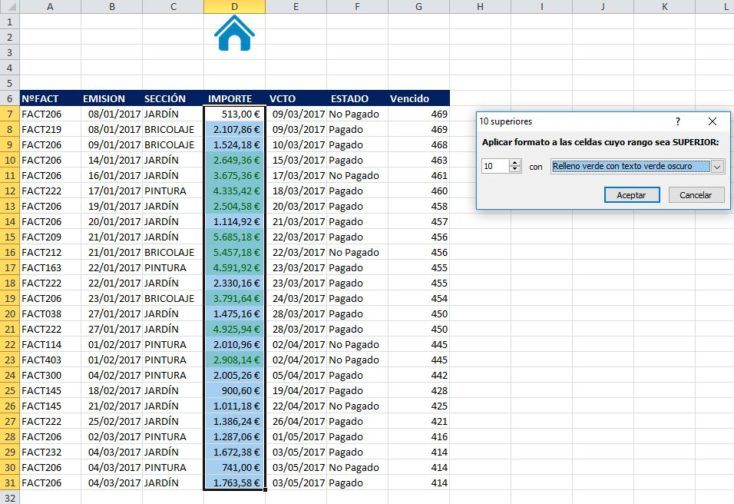
Task: Confirm with the Aceptar button
Action: click(x=631, y=195)
